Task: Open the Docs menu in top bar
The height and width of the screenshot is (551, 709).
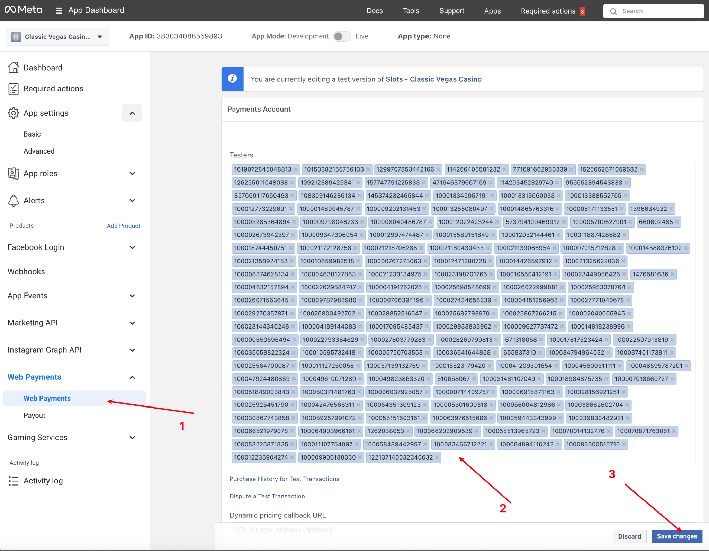Action: pyautogui.click(x=375, y=11)
